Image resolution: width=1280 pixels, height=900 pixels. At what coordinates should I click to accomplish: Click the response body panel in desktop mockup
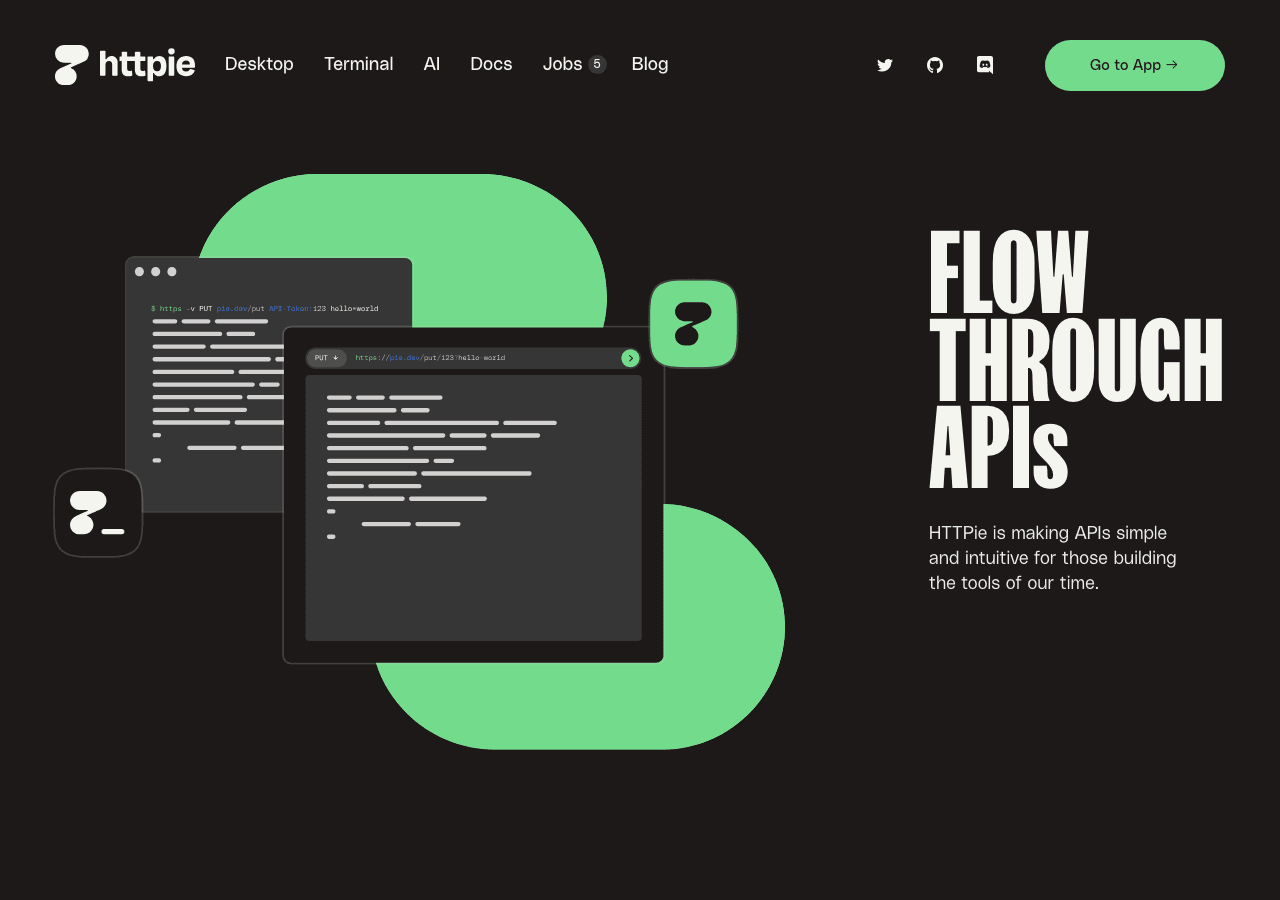(x=473, y=508)
